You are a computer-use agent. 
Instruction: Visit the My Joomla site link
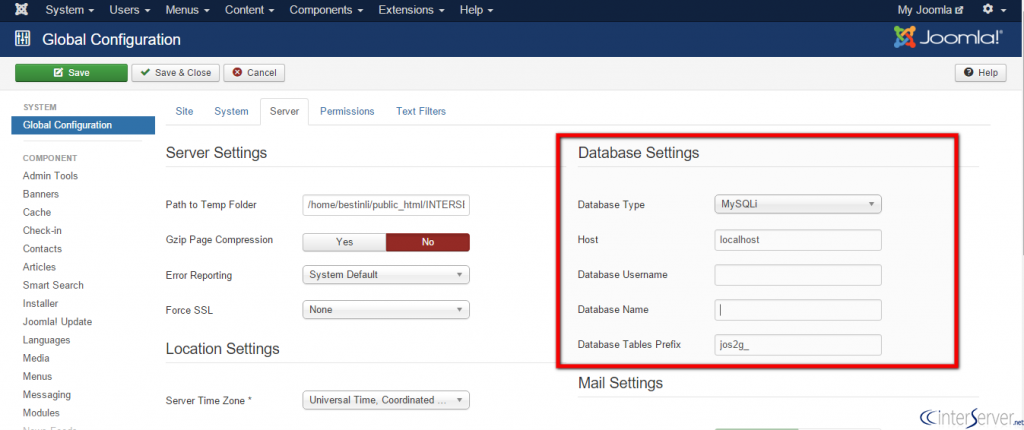click(x=930, y=10)
